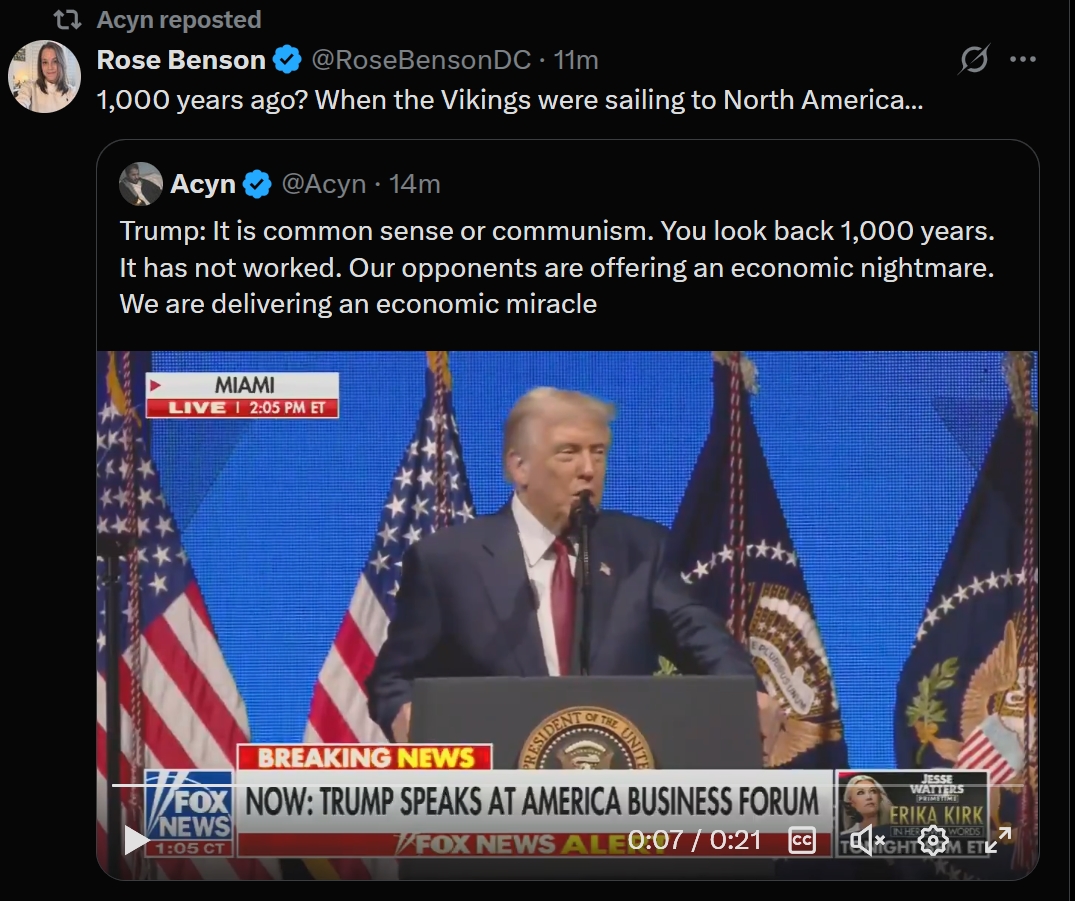1075x901 pixels.
Task: Open the 'Acyn reposted' link
Action: click(x=178, y=20)
